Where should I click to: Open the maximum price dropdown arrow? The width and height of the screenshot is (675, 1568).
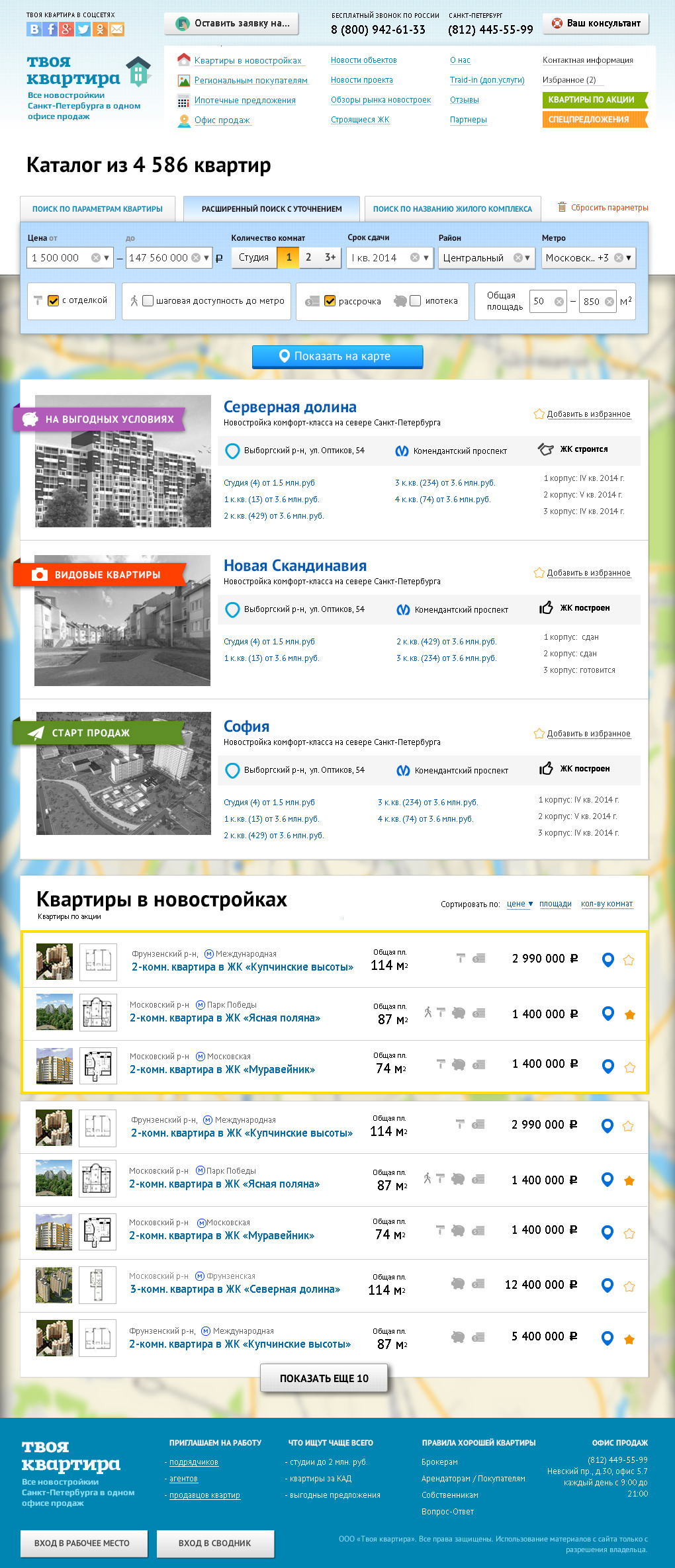(x=206, y=258)
